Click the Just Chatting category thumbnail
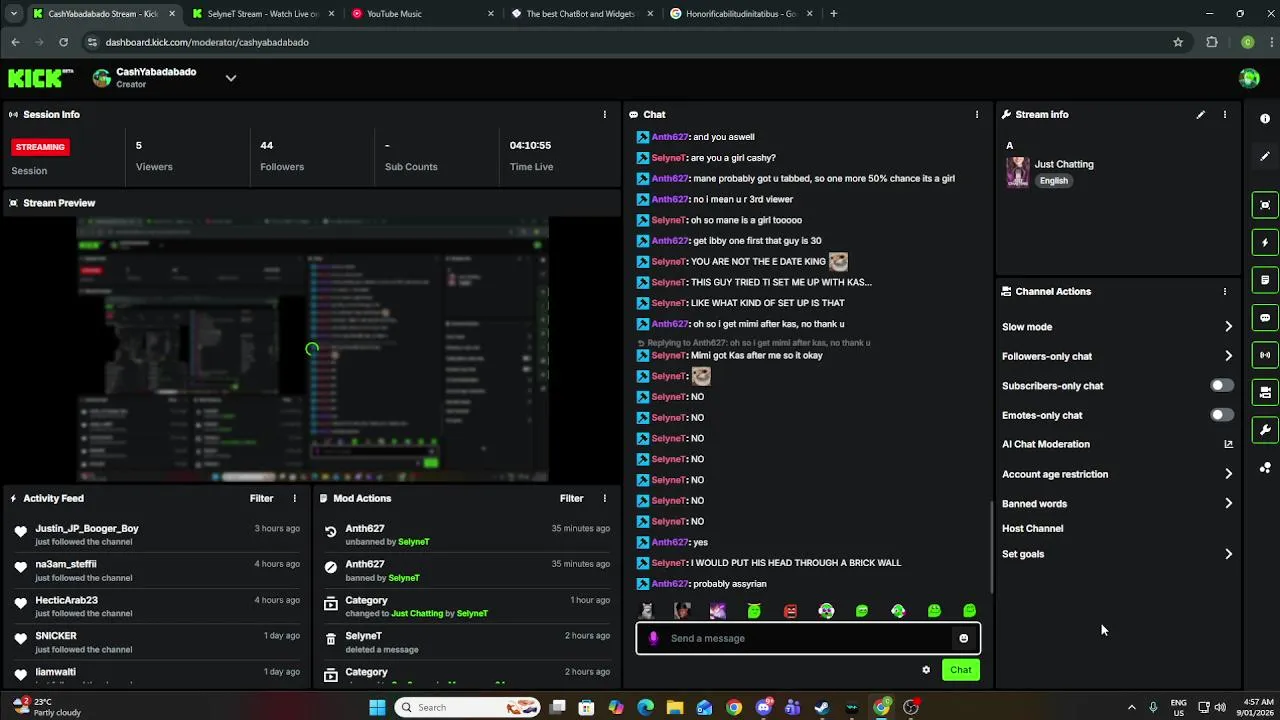Screen dimensions: 1280x720 pyautogui.click(x=1017, y=172)
